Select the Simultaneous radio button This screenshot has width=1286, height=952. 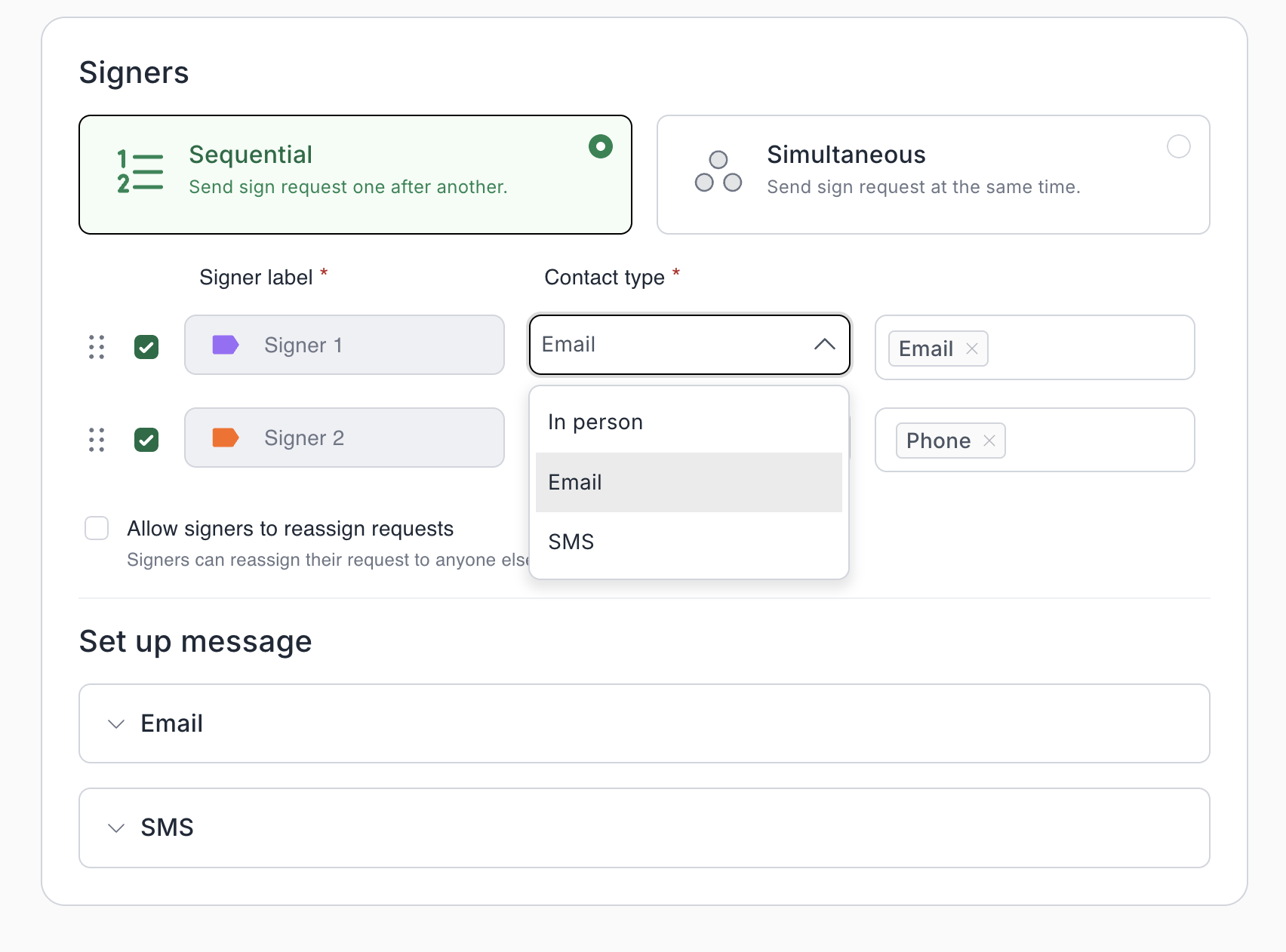pos(1178,146)
